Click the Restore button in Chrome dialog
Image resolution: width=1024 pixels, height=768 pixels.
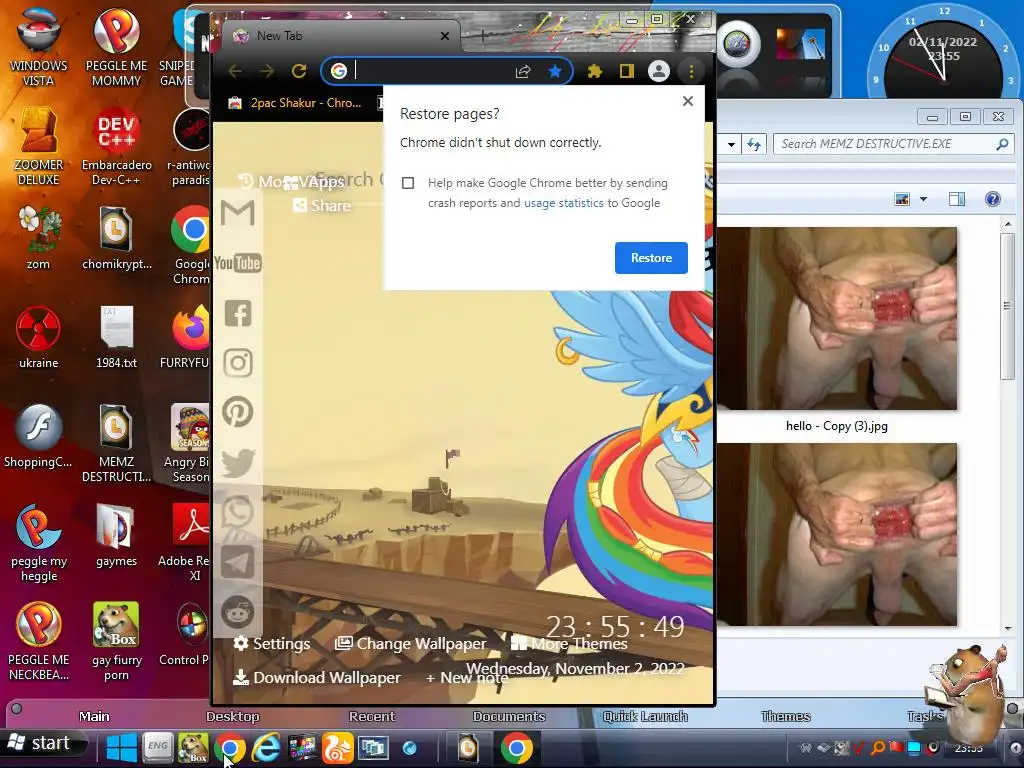coord(651,258)
